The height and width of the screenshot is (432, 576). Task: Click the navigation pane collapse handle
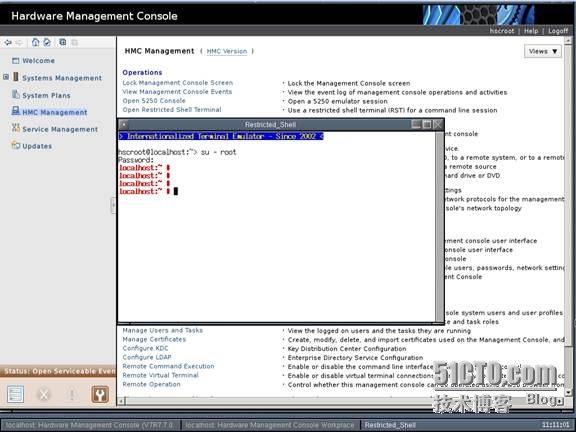113,205
